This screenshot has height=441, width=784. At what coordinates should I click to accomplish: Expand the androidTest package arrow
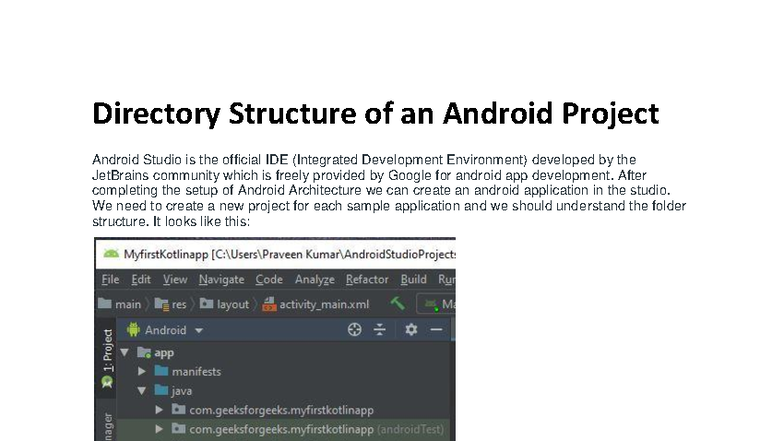point(159,429)
